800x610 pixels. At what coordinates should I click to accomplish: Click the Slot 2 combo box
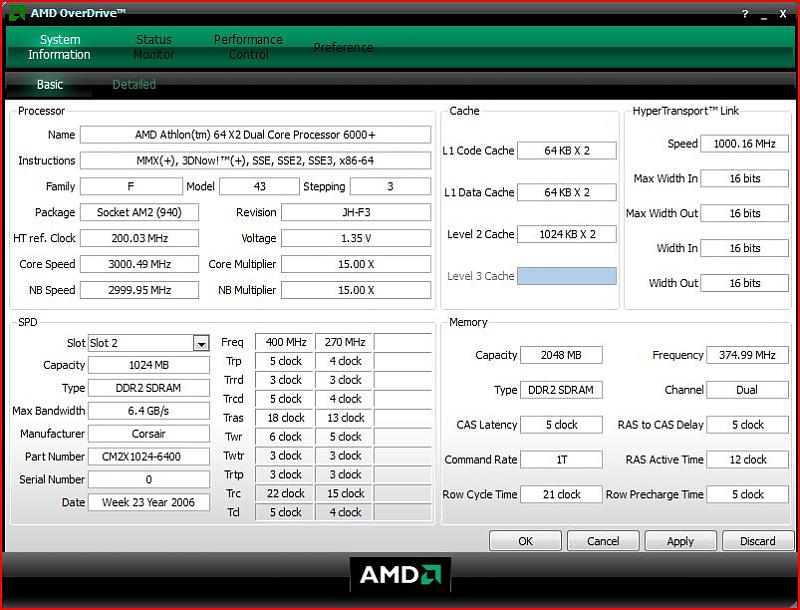(x=148, y=343)
